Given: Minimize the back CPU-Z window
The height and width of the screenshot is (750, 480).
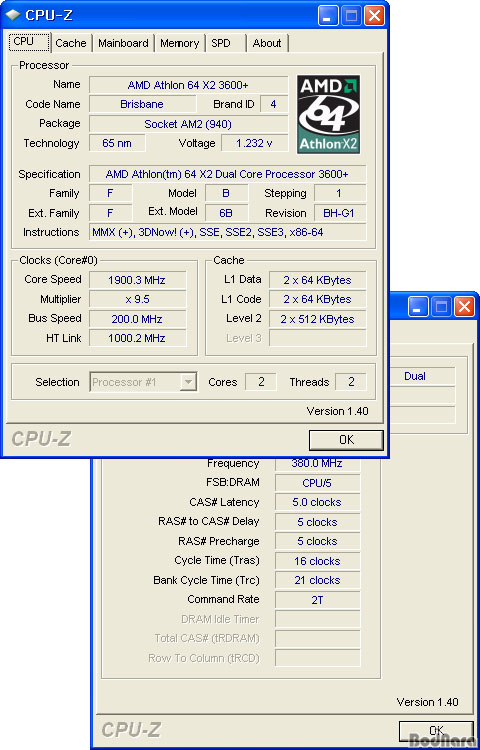Looking at the screenshot, I should (418, 306).
